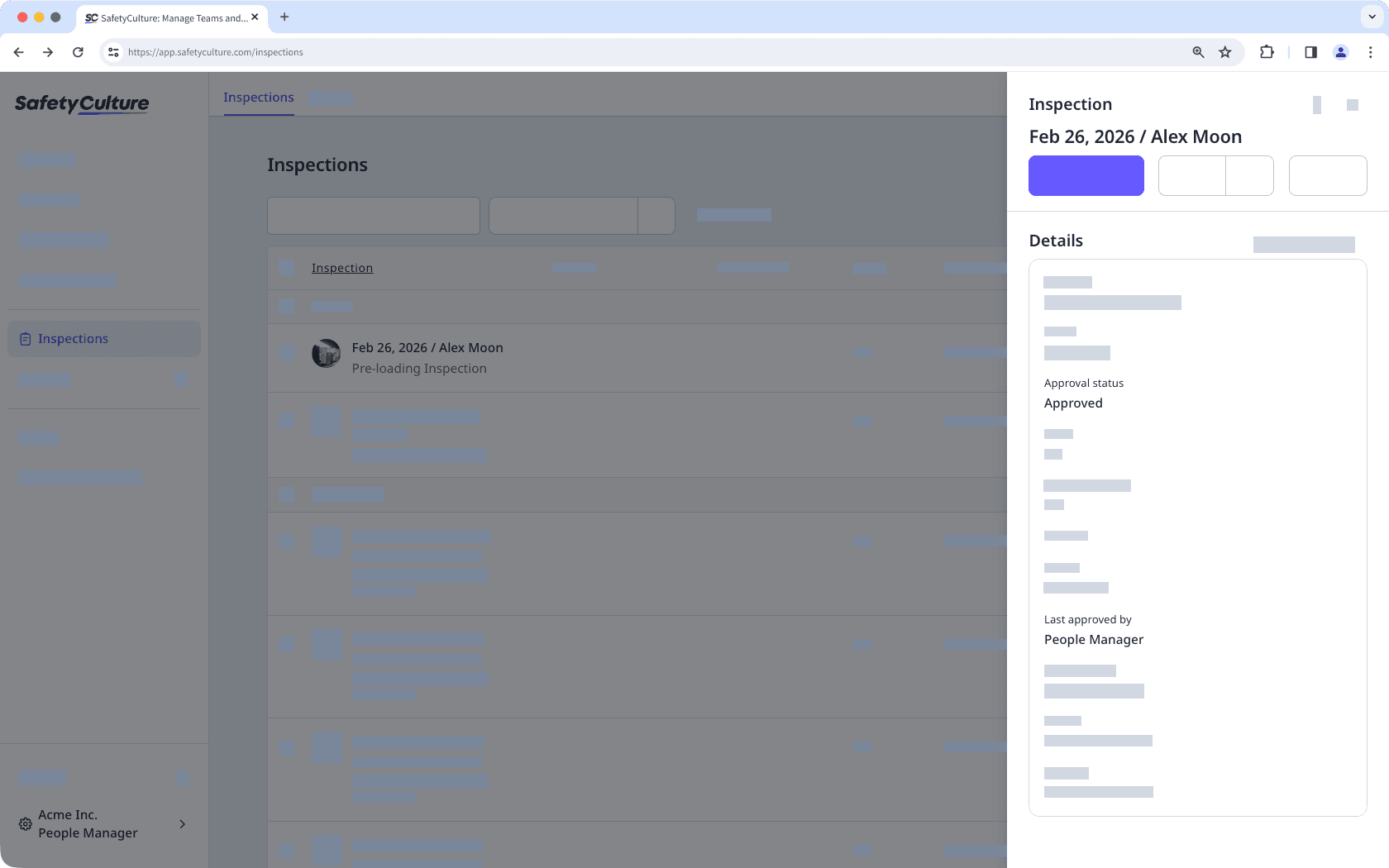The image size is (1389, 868).
Task: Open the split button dropdown in Inspection panel
Action: coord(1249,175)
